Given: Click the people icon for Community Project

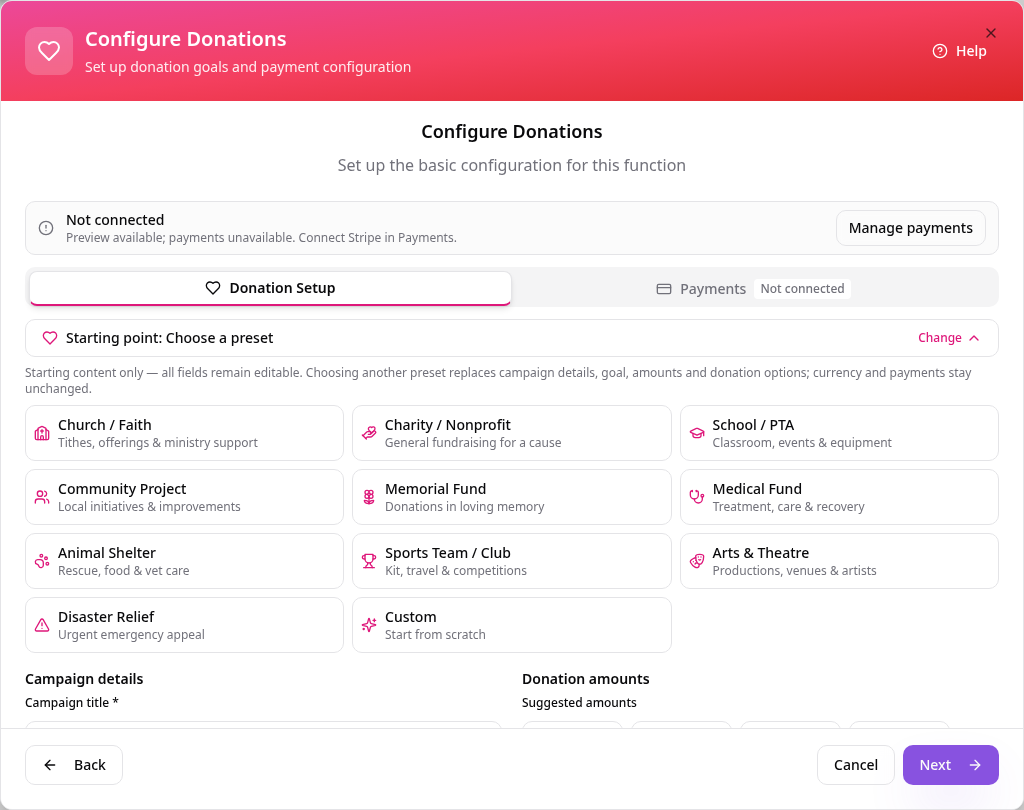Looking at the screenshot, I should coord(42,497).
